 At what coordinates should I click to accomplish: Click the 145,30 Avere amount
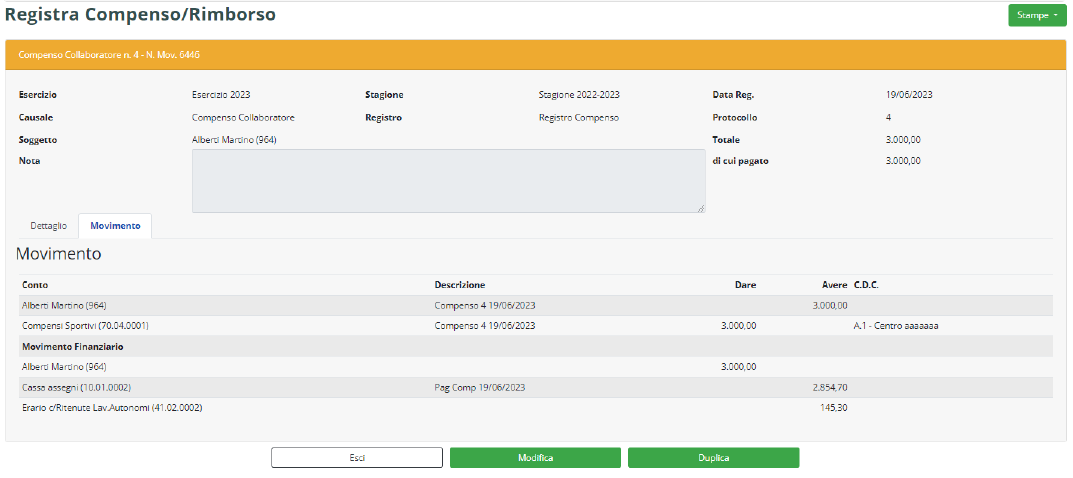[831, 407]
